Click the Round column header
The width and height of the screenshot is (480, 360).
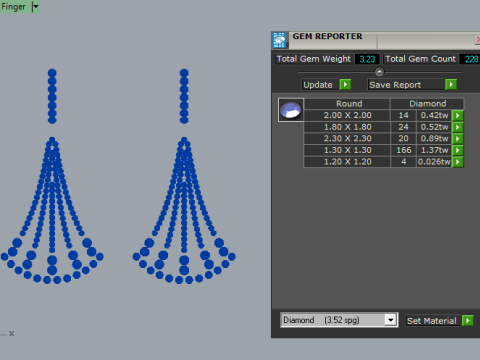[x=347, y=104]
